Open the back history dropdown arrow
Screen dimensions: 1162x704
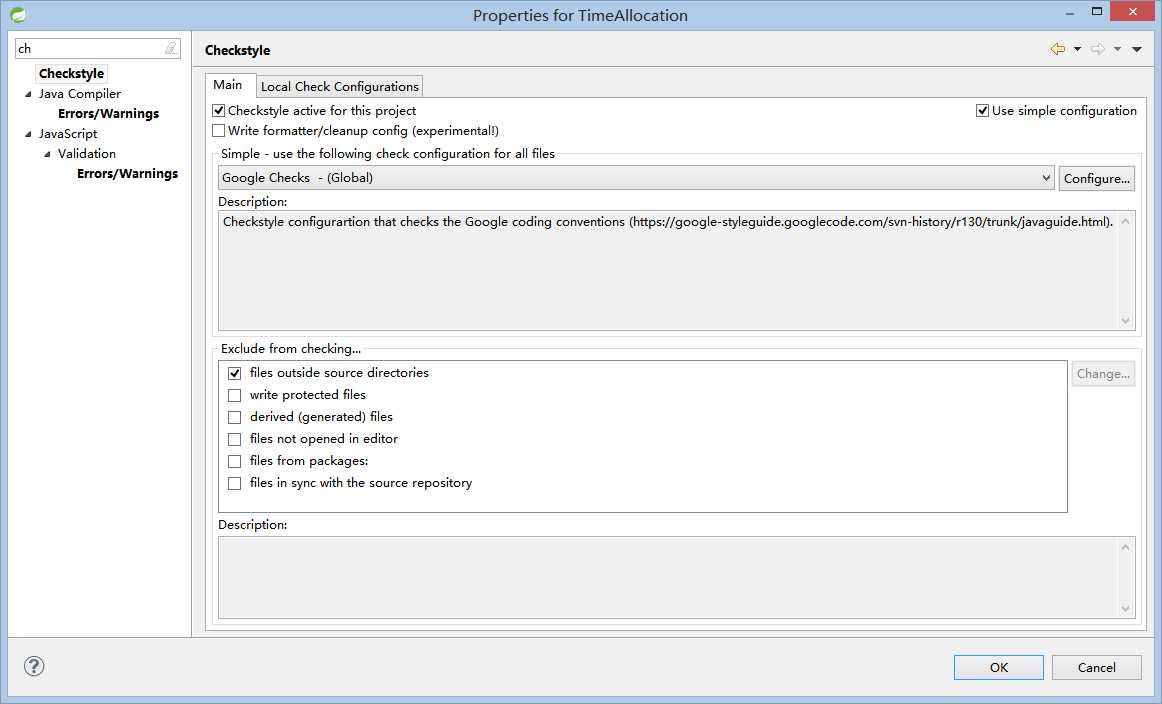[1078, 49]
